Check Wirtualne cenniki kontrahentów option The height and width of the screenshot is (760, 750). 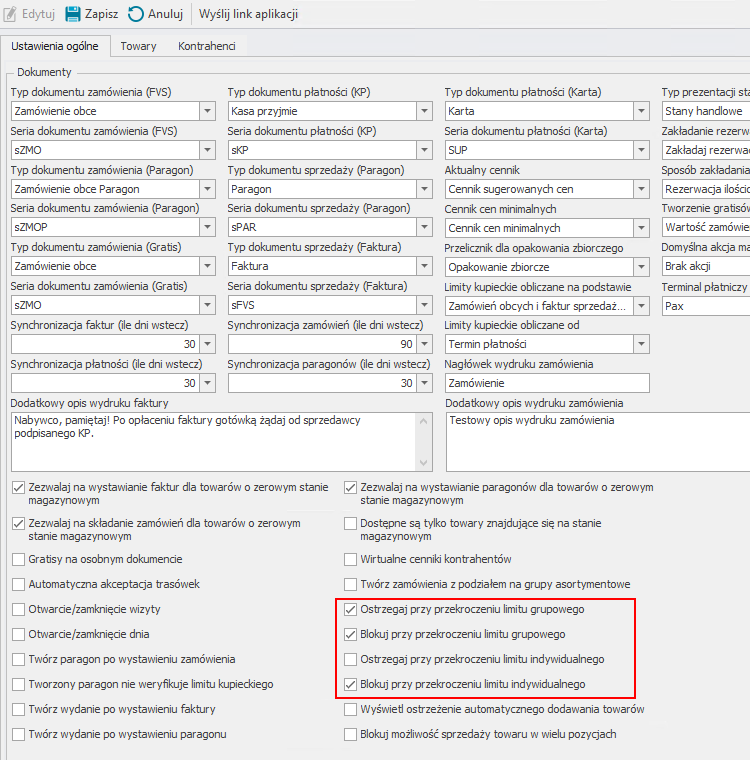point(350,559)
